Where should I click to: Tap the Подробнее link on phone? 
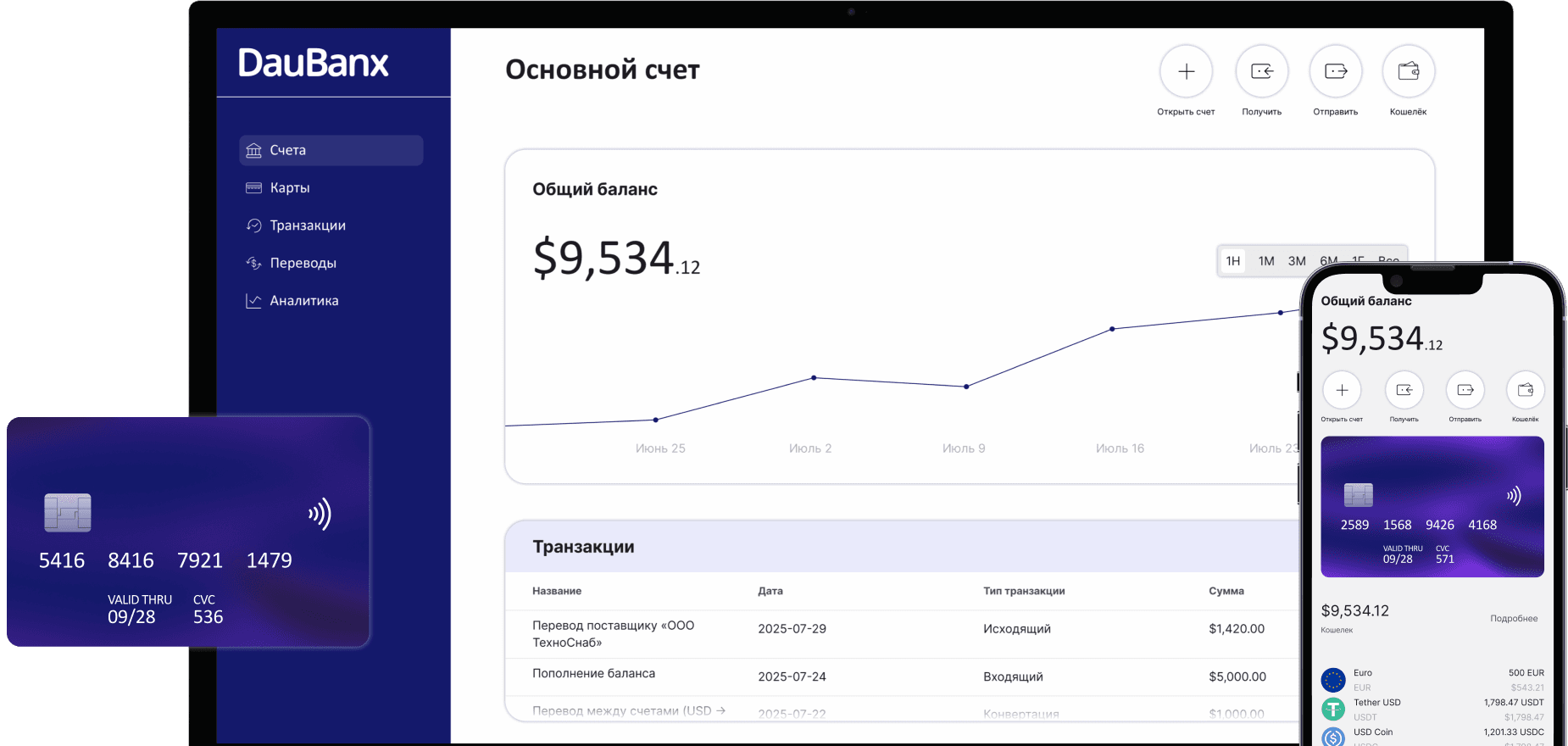(1514, 619)
